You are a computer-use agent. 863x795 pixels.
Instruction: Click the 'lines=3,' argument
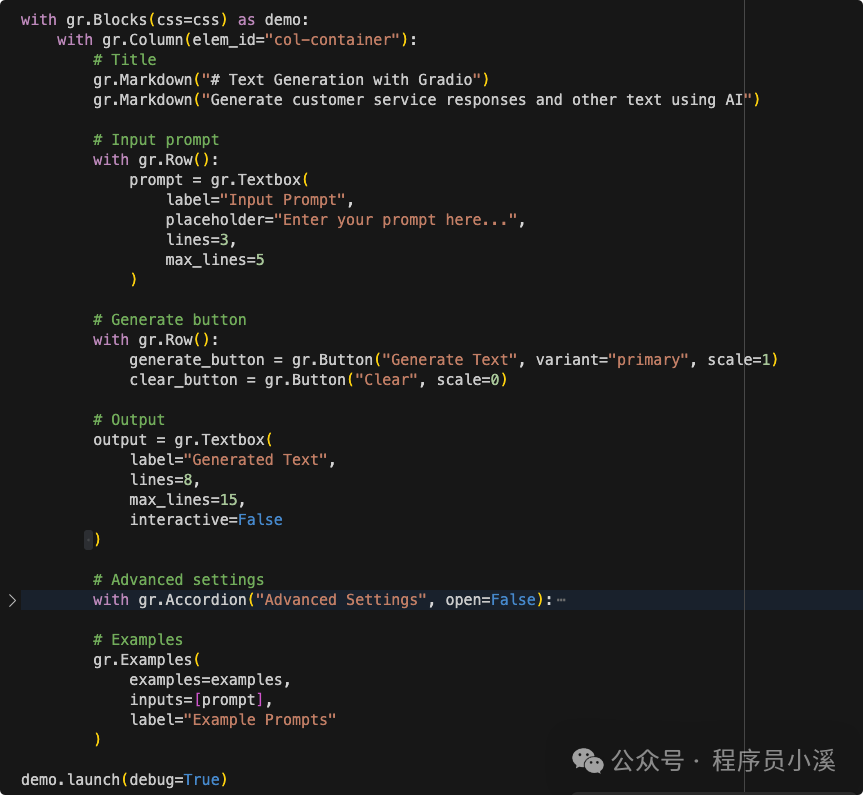[x=201, y=239]
